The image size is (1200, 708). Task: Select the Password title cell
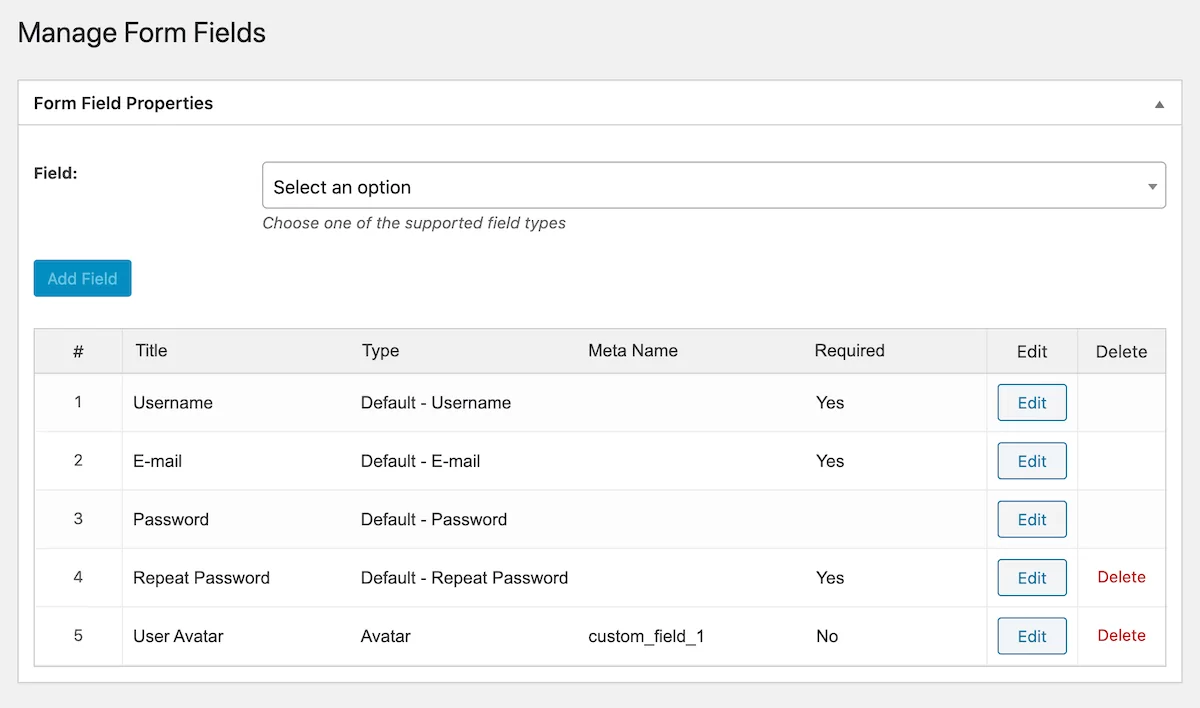pos(171,519)
